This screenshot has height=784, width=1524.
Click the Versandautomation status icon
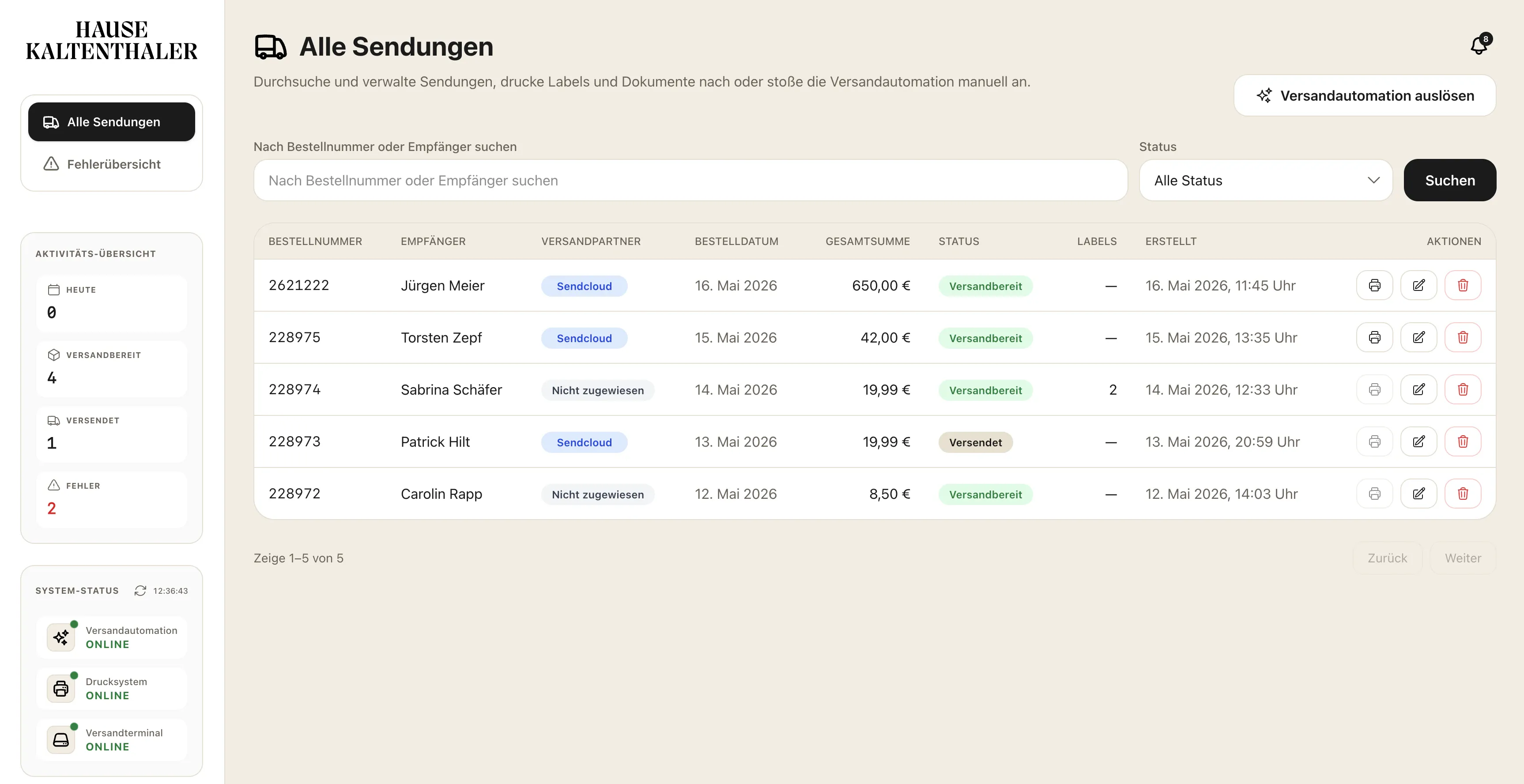coord(61,637)
